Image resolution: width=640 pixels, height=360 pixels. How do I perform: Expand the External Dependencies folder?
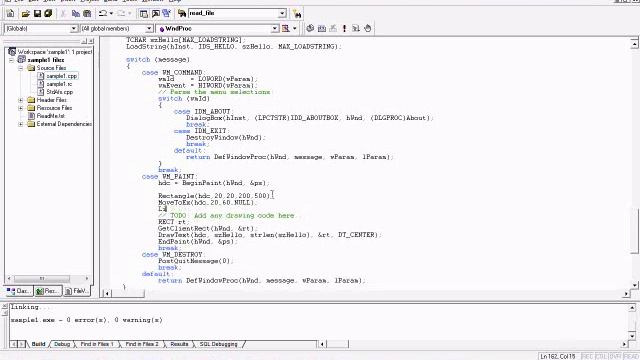pos(20,124)
